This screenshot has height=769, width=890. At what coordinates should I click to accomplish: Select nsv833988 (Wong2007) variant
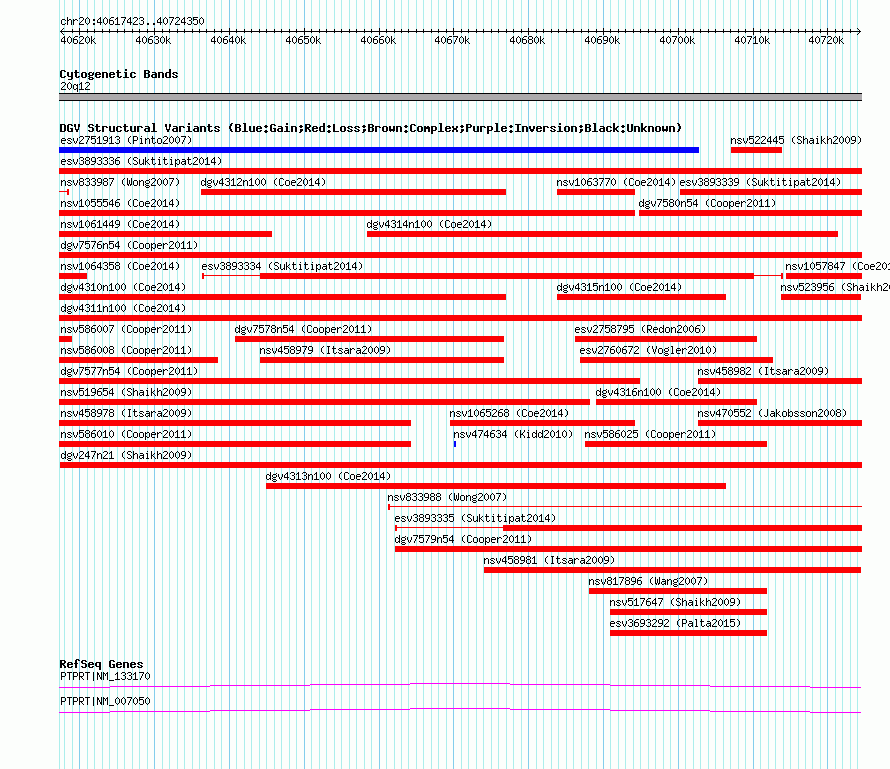point(447,497)
